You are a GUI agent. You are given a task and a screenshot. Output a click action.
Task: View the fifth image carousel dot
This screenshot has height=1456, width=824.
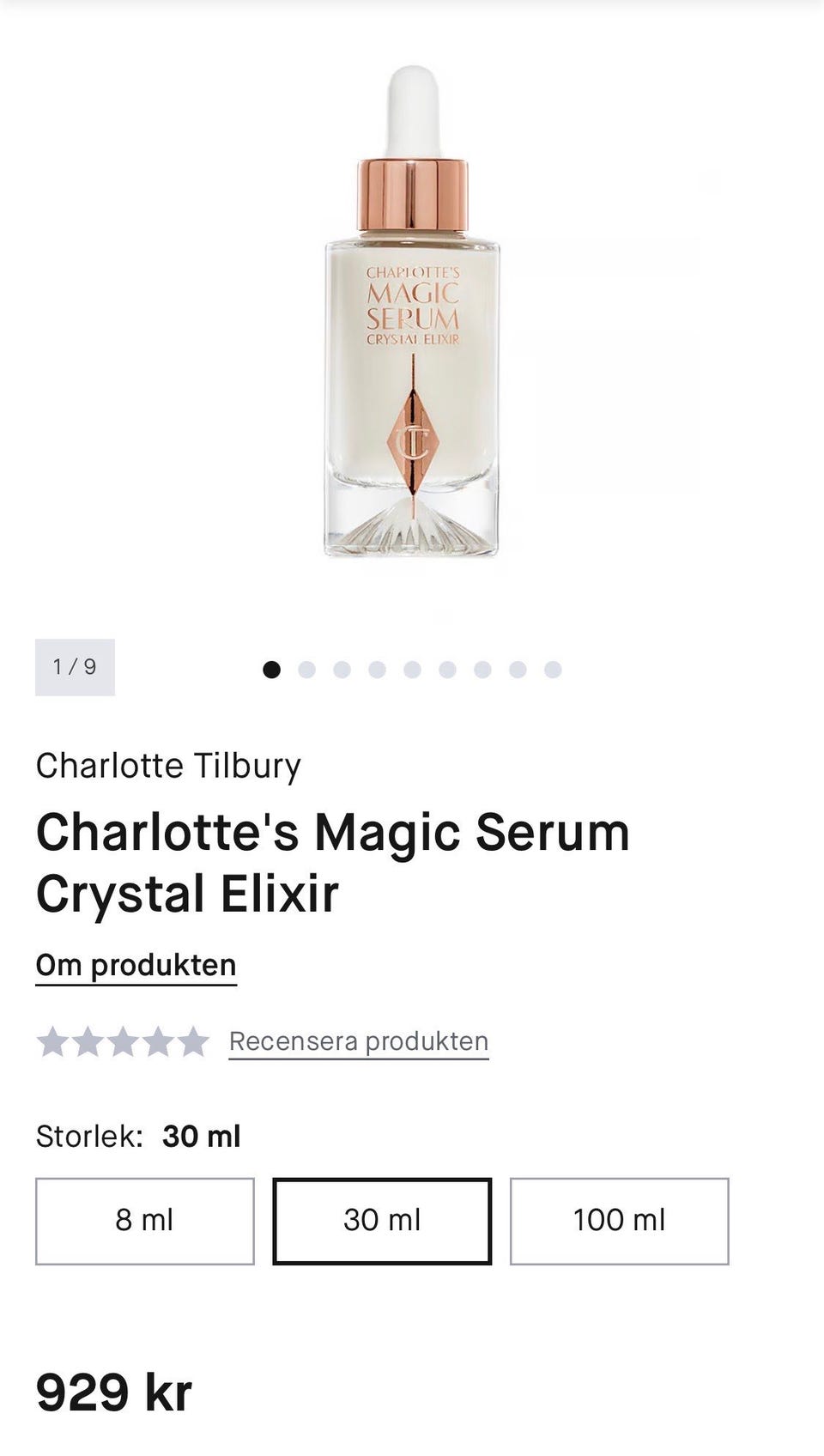pos(412,670)
